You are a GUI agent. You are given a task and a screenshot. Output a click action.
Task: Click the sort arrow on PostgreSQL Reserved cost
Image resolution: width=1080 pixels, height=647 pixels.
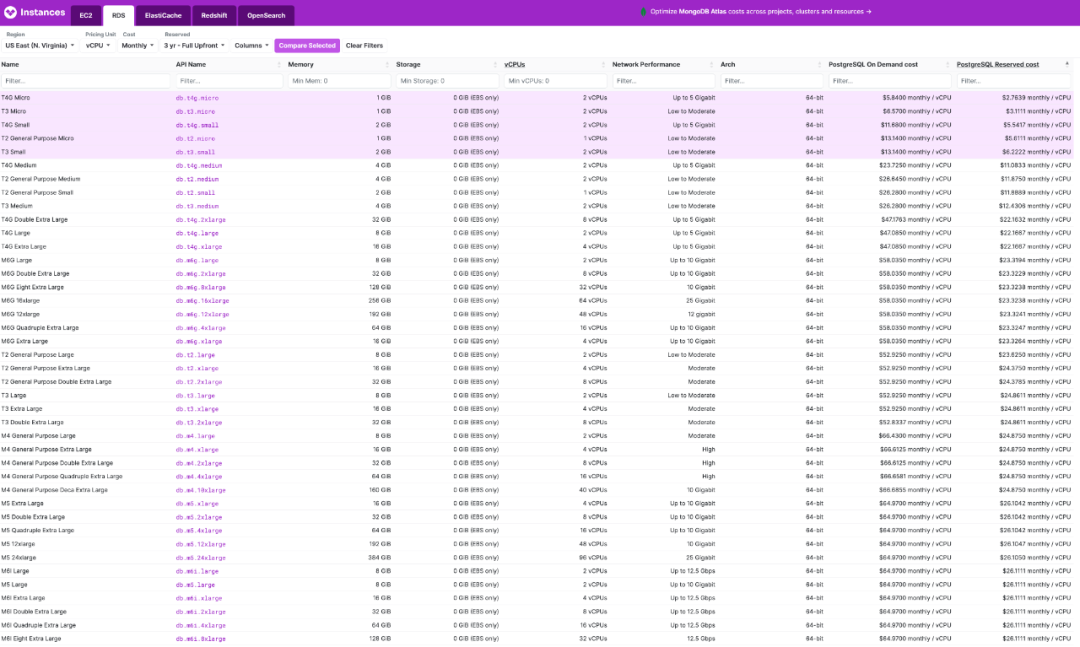pyautogui.click(x=1067, y=64)
